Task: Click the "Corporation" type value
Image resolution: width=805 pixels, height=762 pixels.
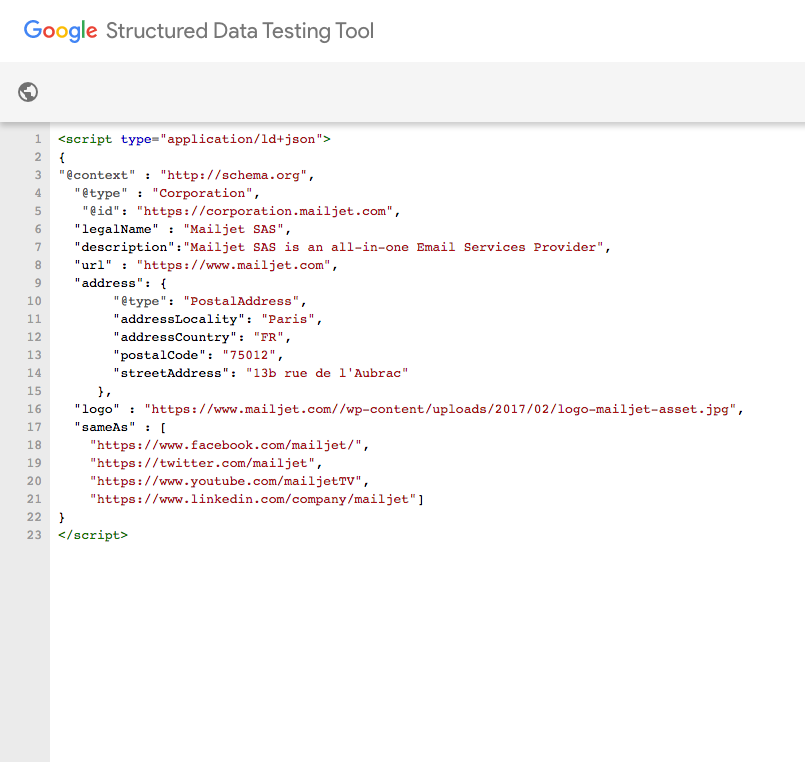Action: click(x=202, y=193)
